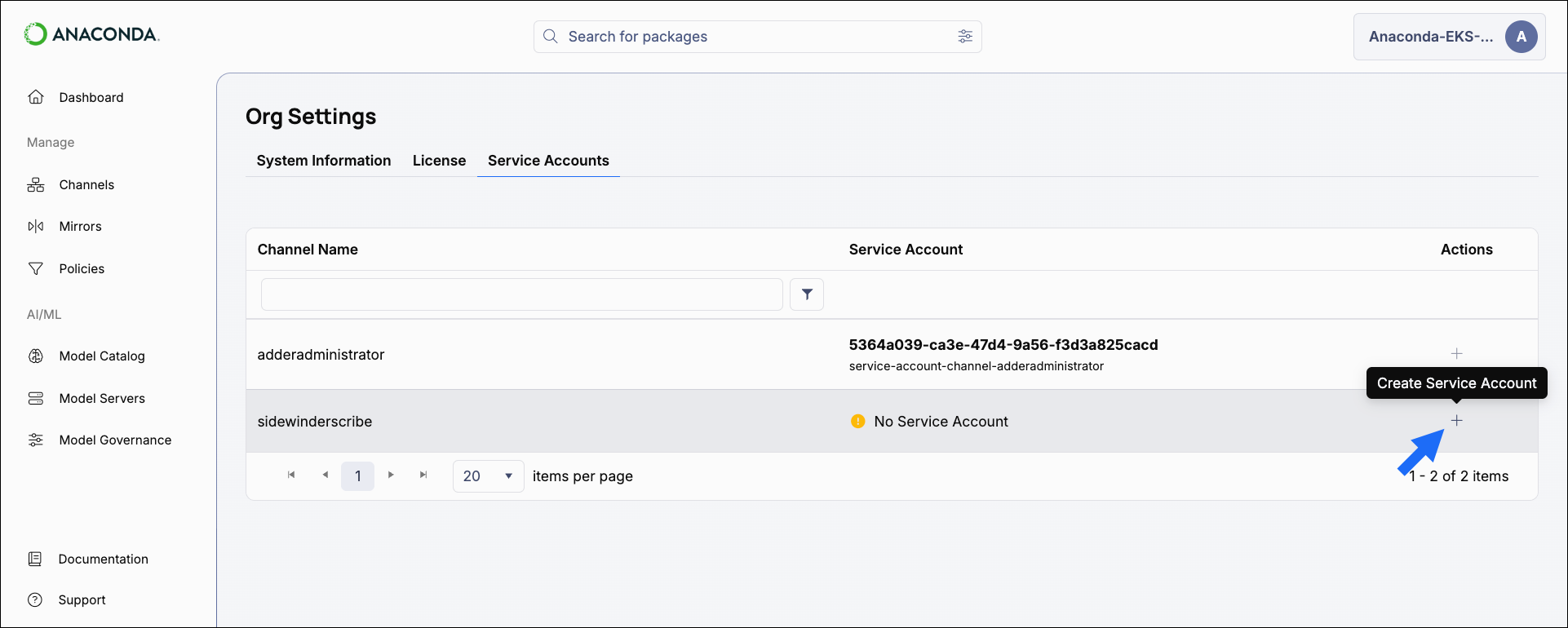This screenshot has height=628, width=1568.
Task: Go to next page of results
Action: (x=391, y=475)
